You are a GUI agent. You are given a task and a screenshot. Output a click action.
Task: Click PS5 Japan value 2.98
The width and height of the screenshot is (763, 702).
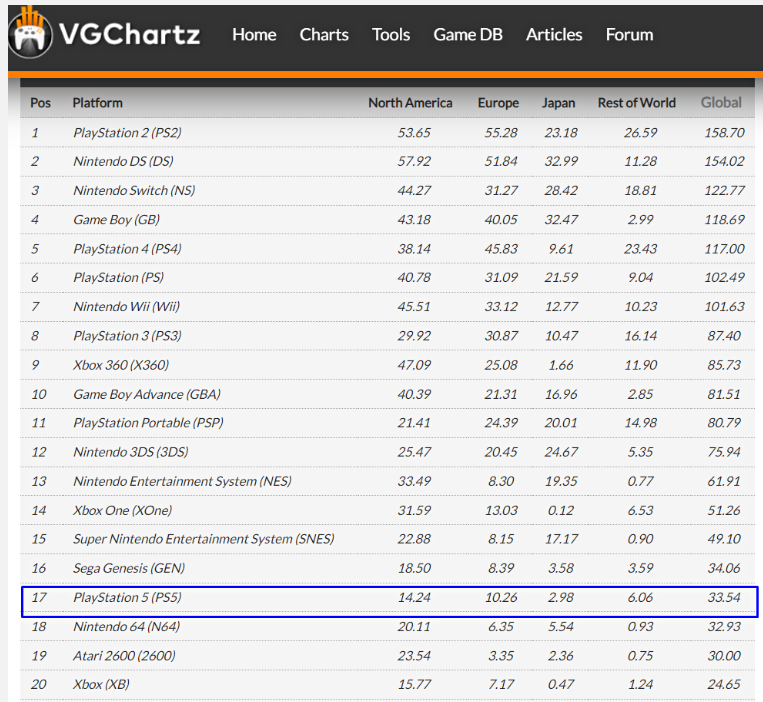coord(561,597)
